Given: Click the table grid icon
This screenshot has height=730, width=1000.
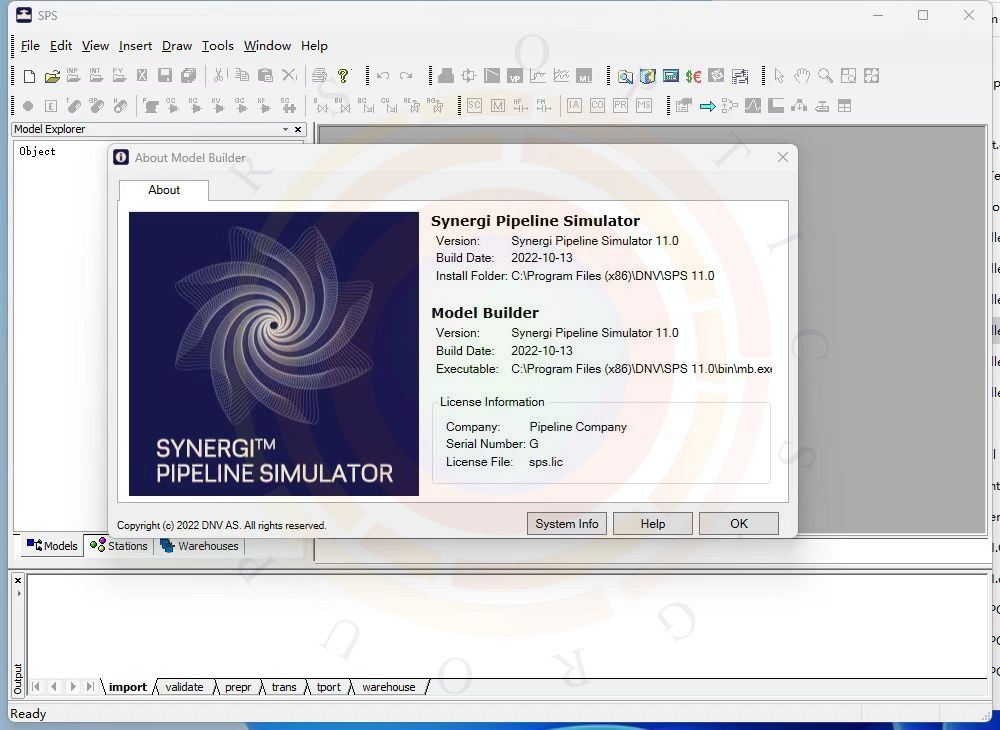Looking at the screenshot, I should pos(844,106).
